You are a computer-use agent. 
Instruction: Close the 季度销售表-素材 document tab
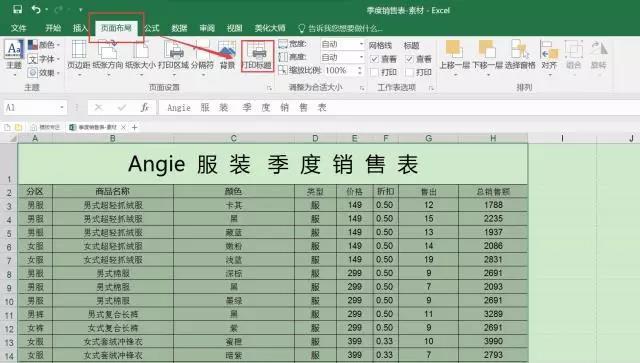pos(123,127)
